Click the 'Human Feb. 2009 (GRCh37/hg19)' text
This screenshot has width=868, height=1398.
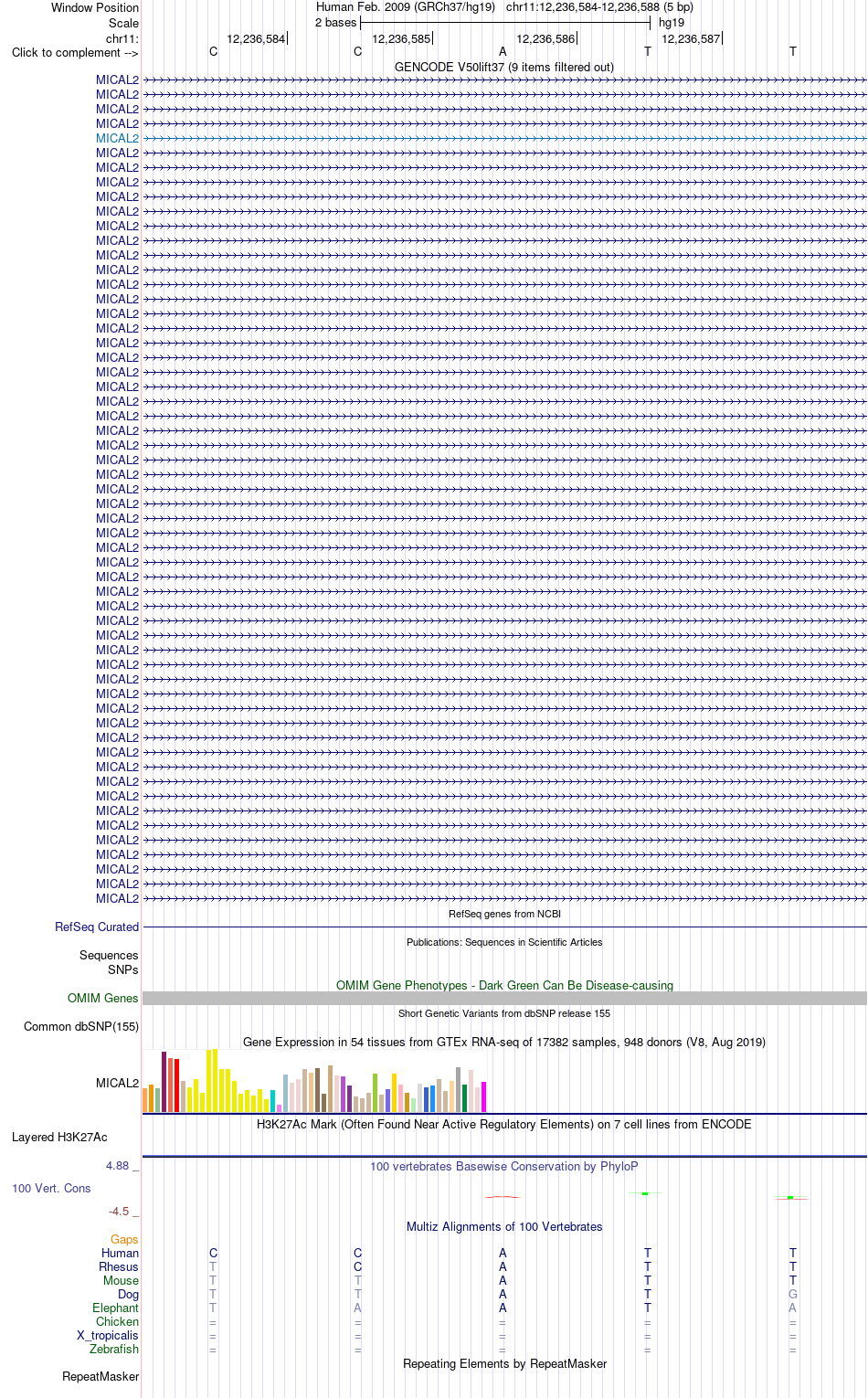tap(406, 6)
